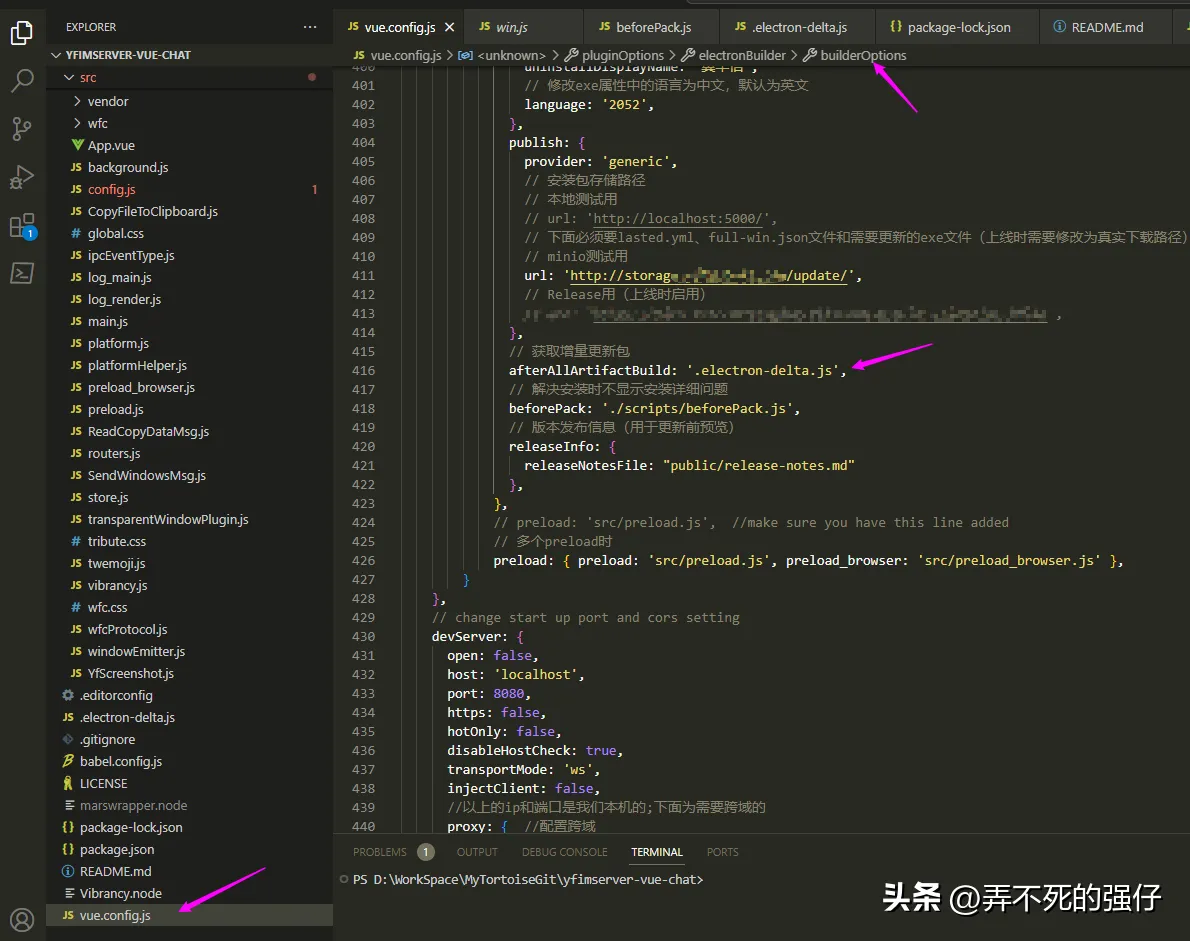
Task: Open the Accounts icon at bottom
Action: tap(22, 920)
